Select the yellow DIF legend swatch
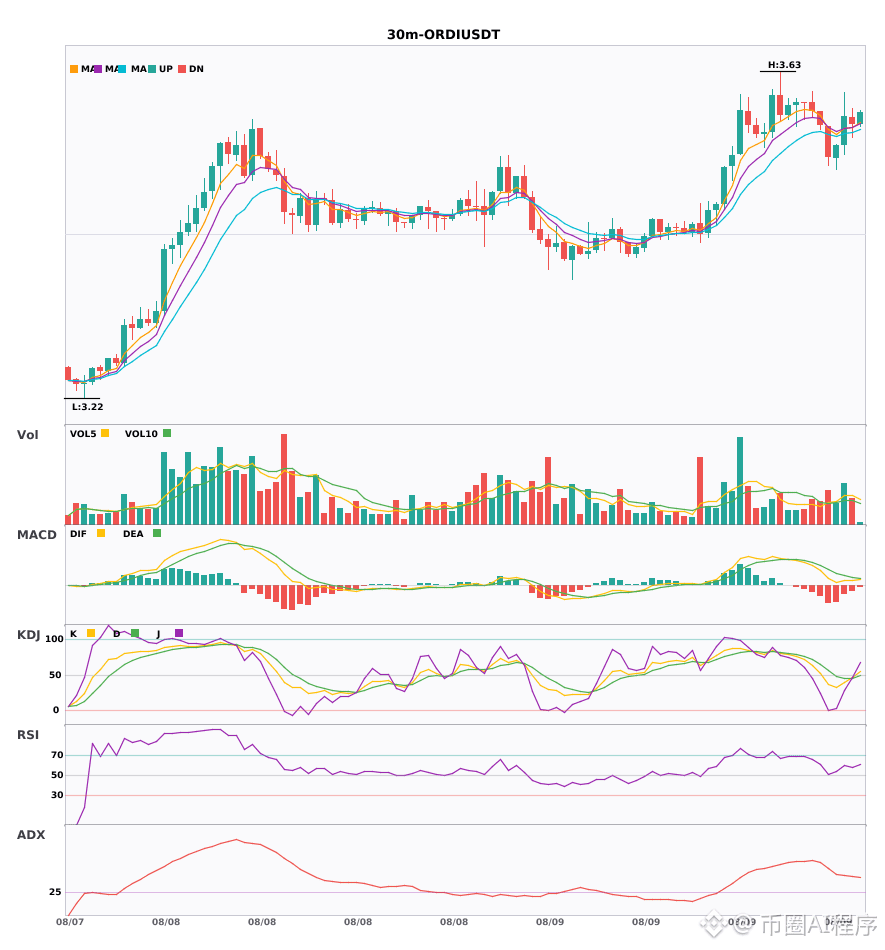Image resolution: width=885 pixels, height=950 pixels. click(x=101, y=533)
